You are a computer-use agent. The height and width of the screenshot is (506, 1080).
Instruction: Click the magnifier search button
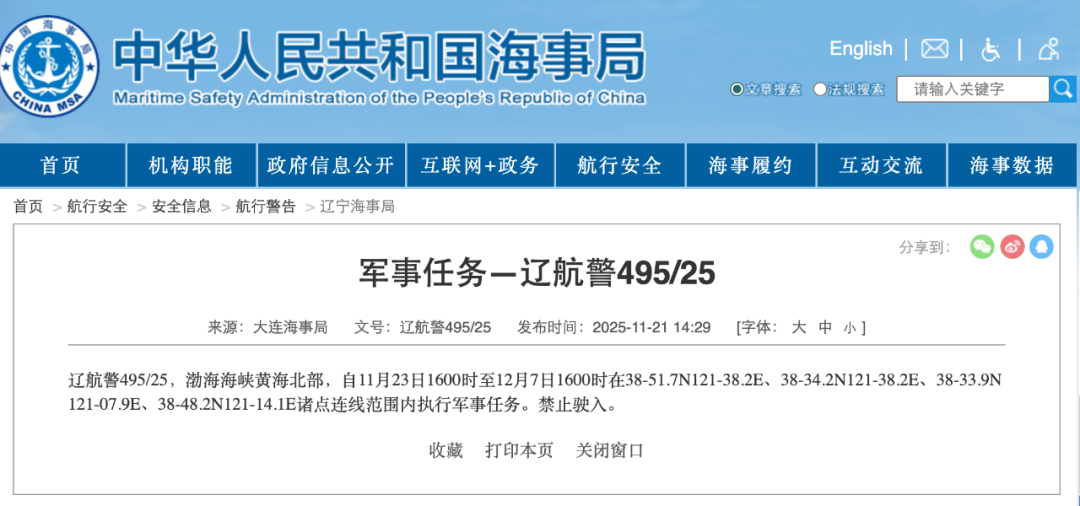pyautogui.click(x=1063, y=89)
